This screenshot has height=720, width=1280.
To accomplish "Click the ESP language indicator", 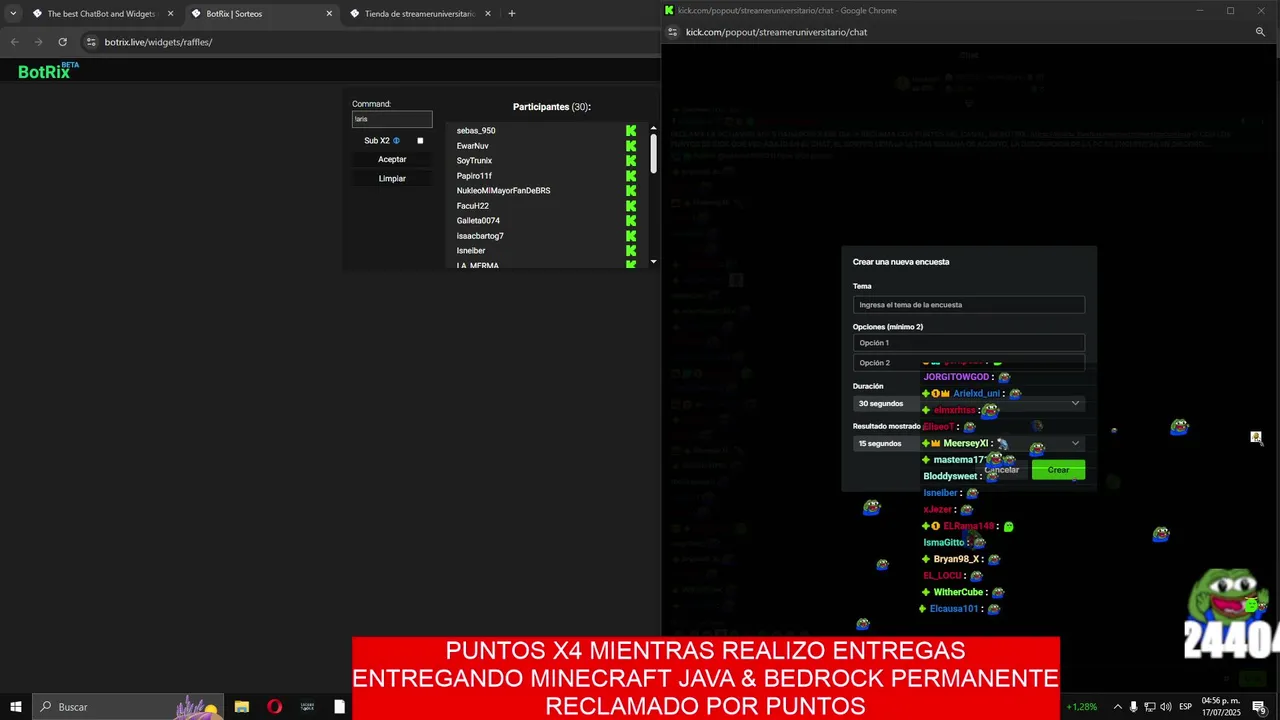I will coord(1185,707).
